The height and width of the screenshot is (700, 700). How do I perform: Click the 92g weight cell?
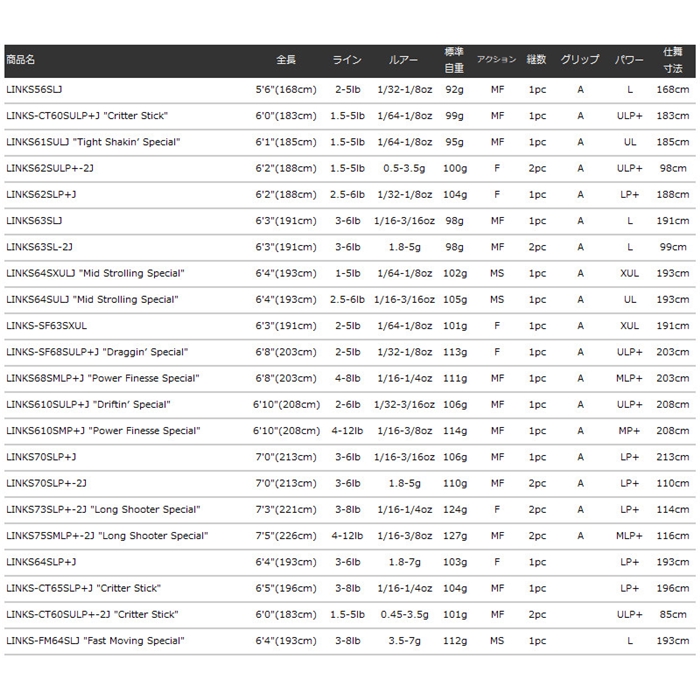tap(454, 90)
